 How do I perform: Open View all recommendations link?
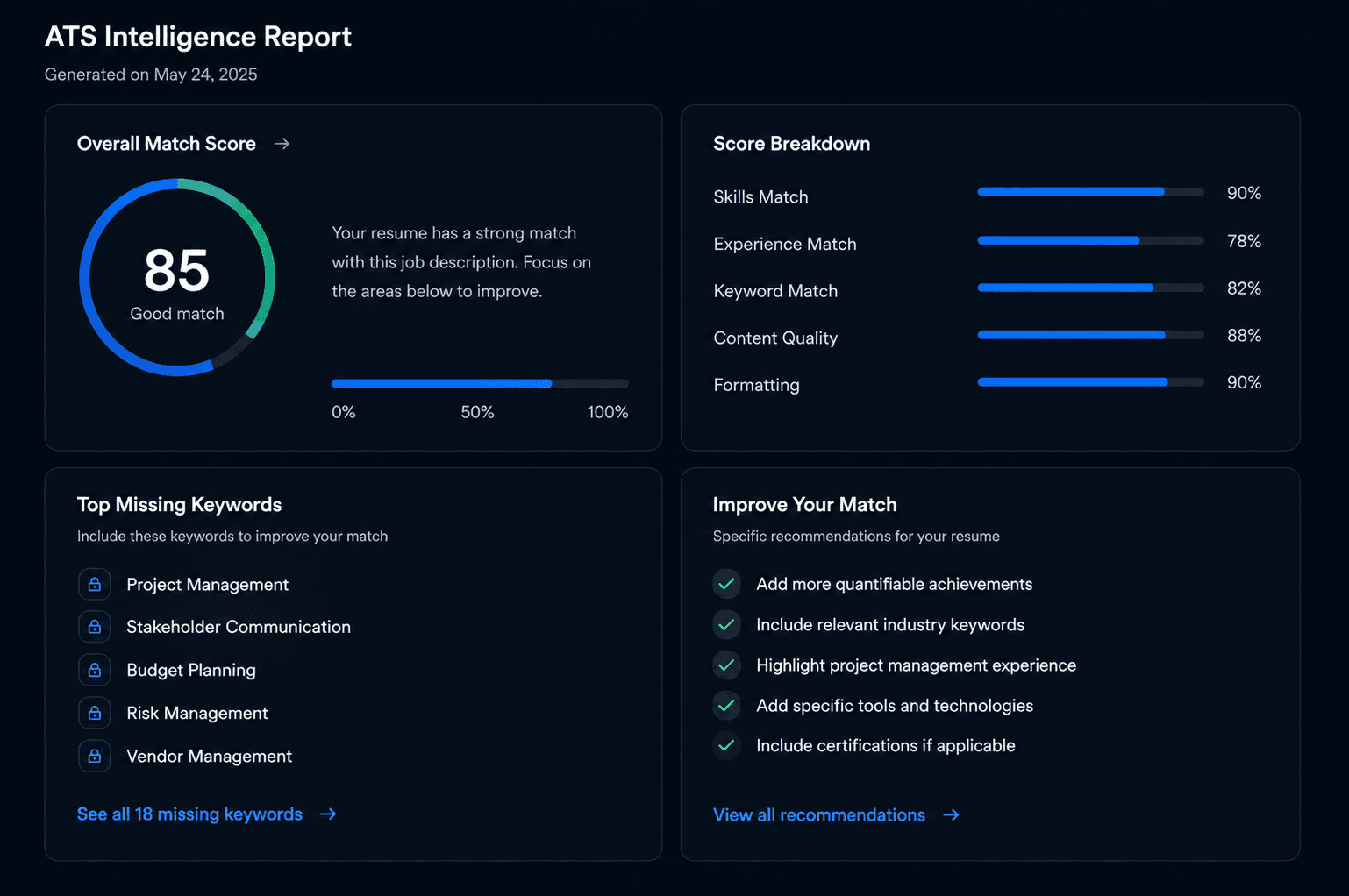tap(819, 815)
